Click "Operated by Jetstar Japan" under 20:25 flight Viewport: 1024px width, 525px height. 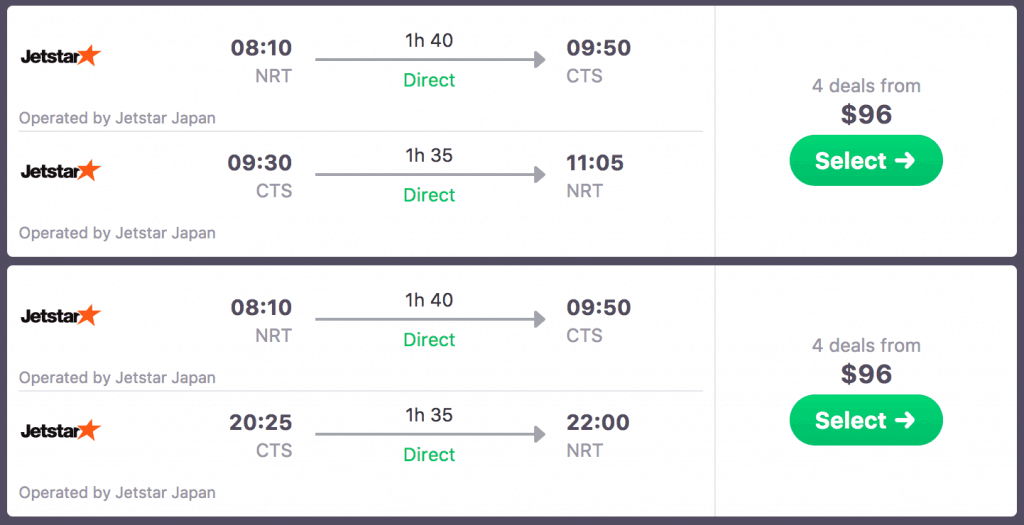pyautogui.click(x=117, y=493)
